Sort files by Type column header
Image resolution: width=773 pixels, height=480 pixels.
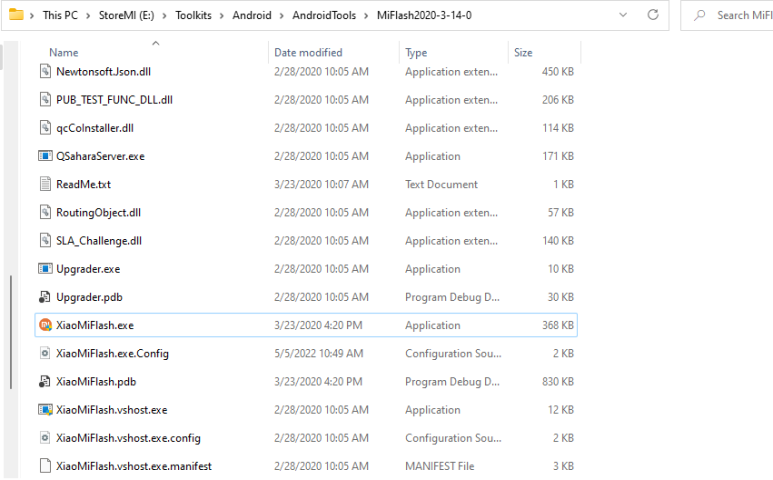click(416, 52)
